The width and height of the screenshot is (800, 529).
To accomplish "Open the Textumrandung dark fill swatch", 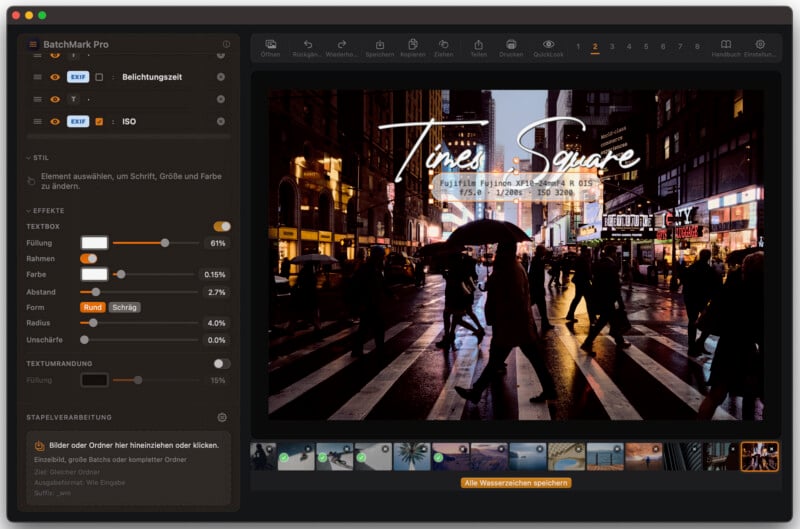I will [94, 380].
